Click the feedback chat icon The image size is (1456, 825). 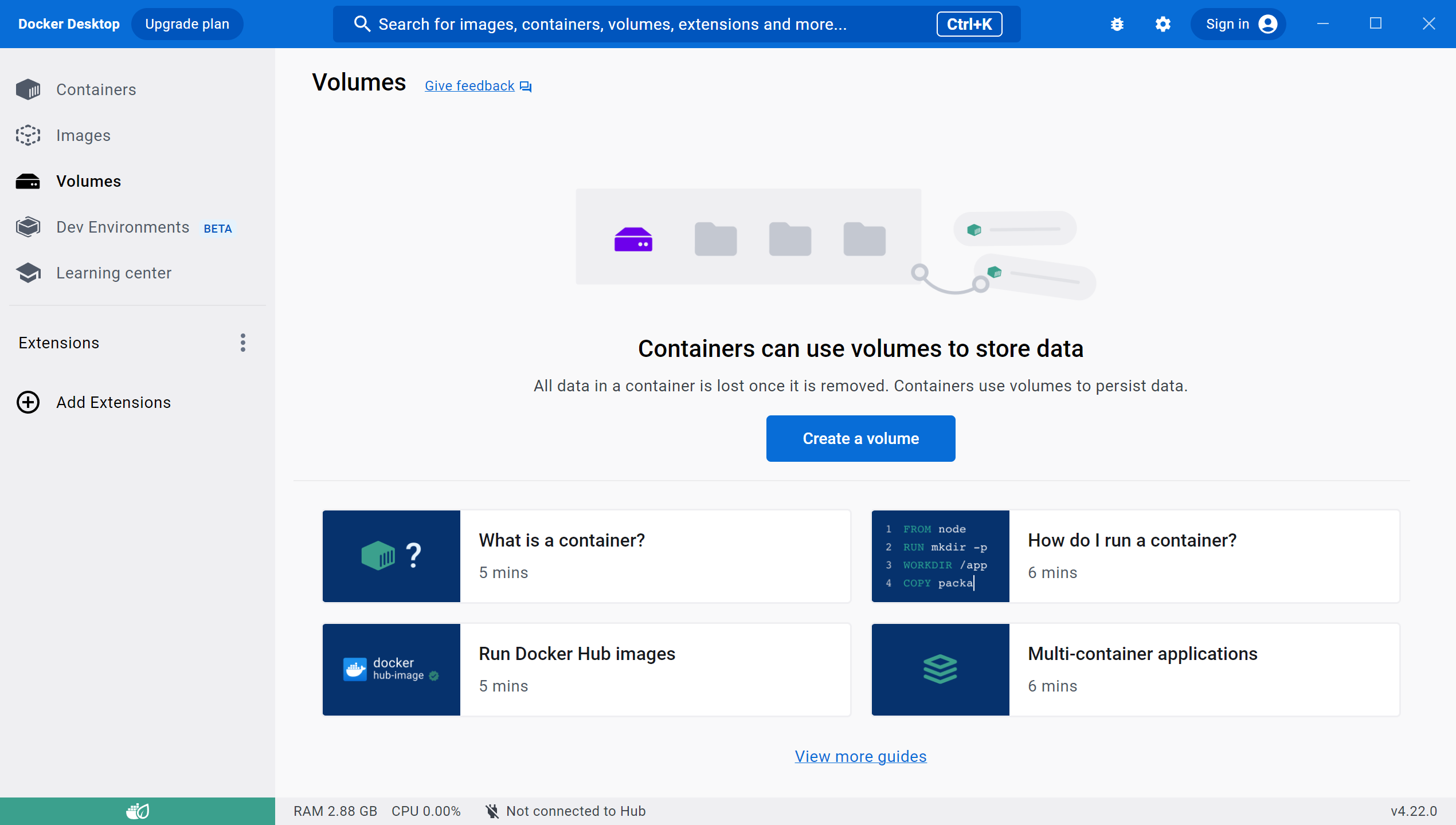coord(526,87)
